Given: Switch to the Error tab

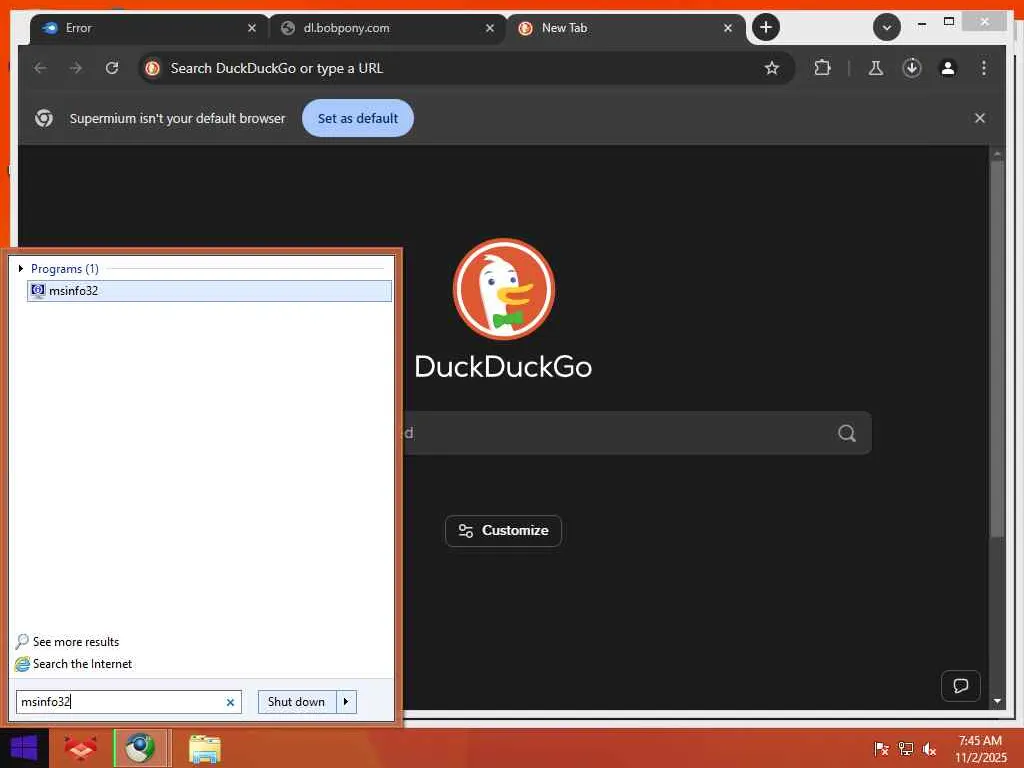Looking at the screenshot, I should click(150, 28).
